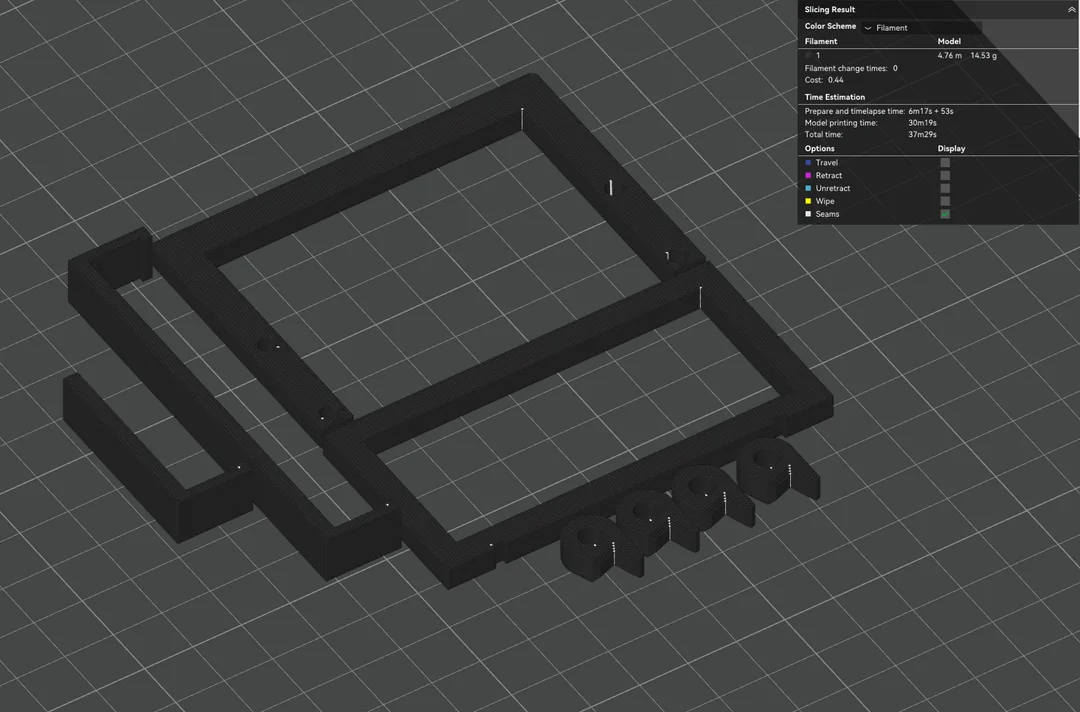Click the 'Filament' column header
1080x712 pixels.
click(820, 41)
